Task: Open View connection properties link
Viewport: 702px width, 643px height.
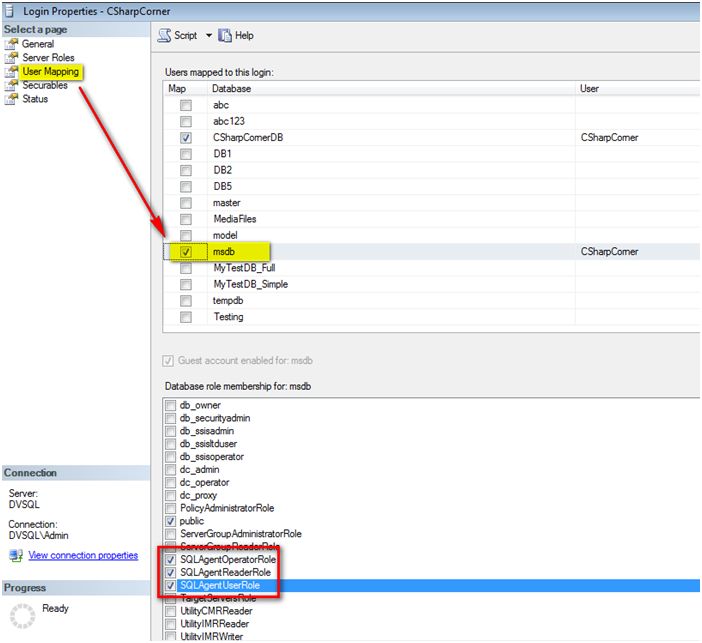Action: tap(83, 556)
